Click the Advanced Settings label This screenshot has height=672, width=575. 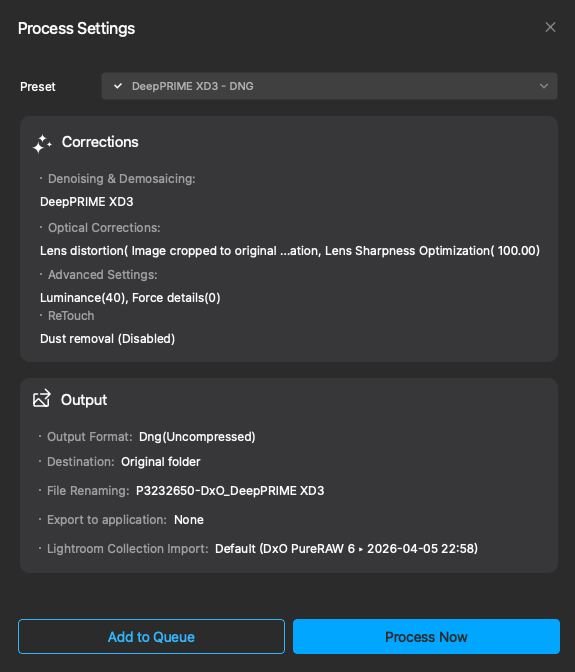[103, 275]
